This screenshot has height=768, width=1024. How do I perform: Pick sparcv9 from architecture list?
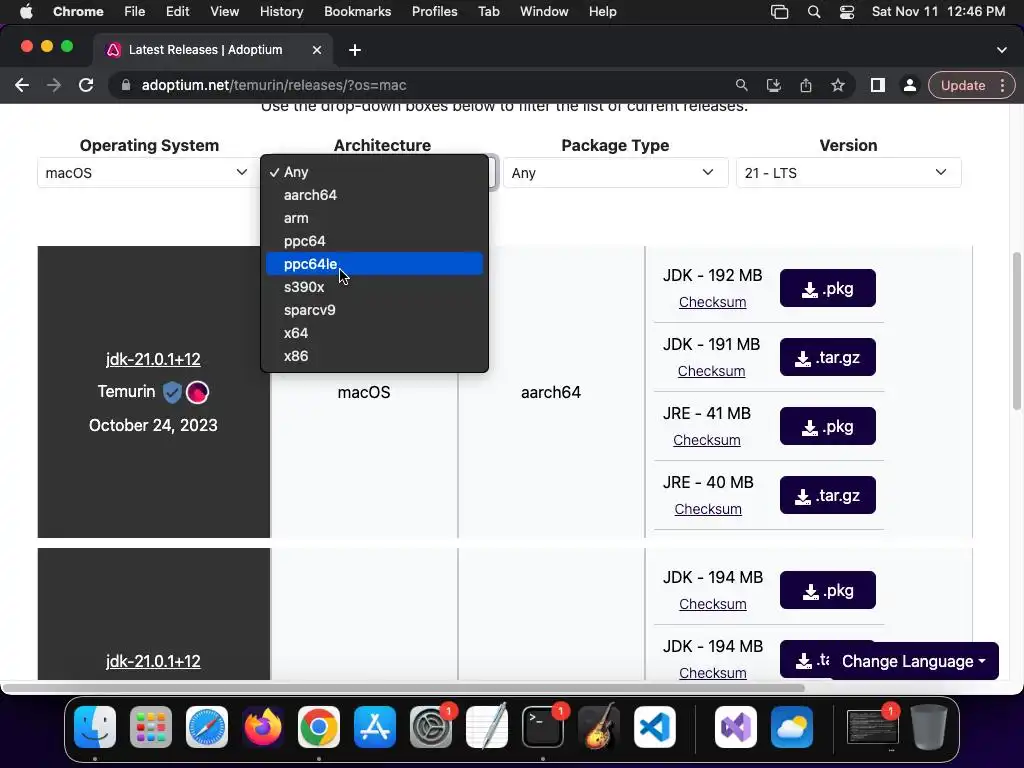coord(374,310)
